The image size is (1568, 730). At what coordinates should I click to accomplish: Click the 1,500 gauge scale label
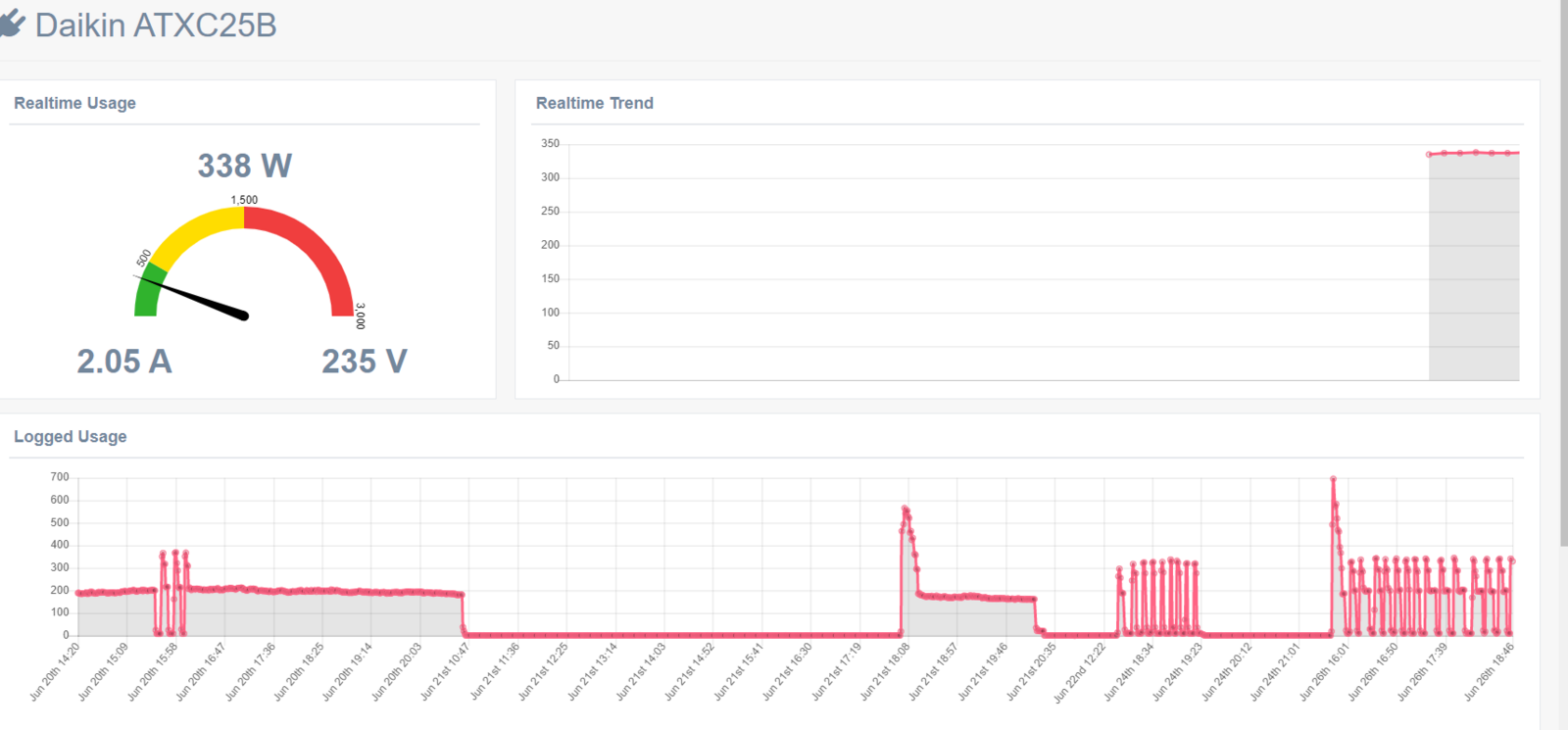(x=244, y=200)
